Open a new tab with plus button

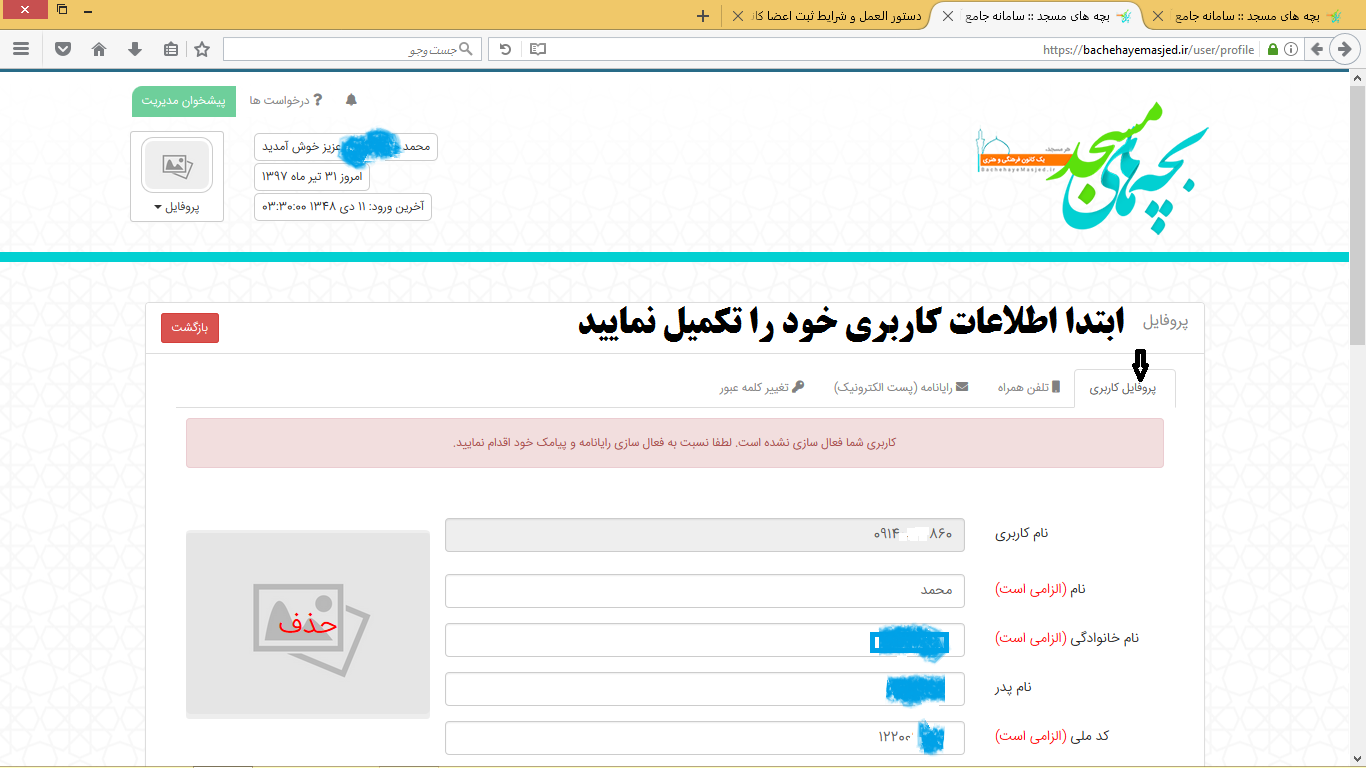(703, 15)
